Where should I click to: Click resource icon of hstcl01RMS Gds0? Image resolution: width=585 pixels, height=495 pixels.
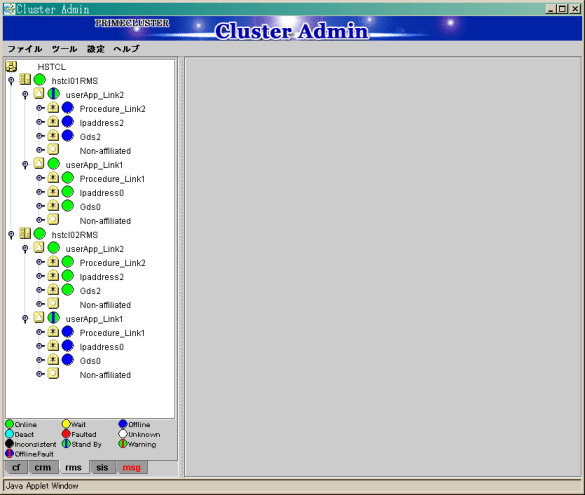[53, 206]
